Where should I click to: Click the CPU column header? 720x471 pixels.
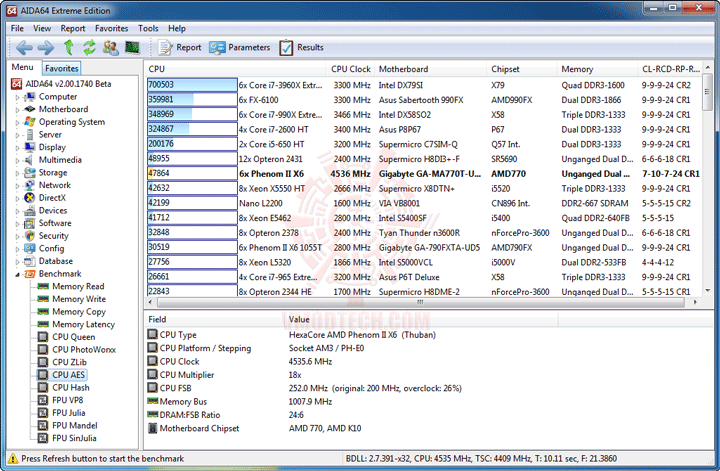pyautogui.click(x=235, y=69)
